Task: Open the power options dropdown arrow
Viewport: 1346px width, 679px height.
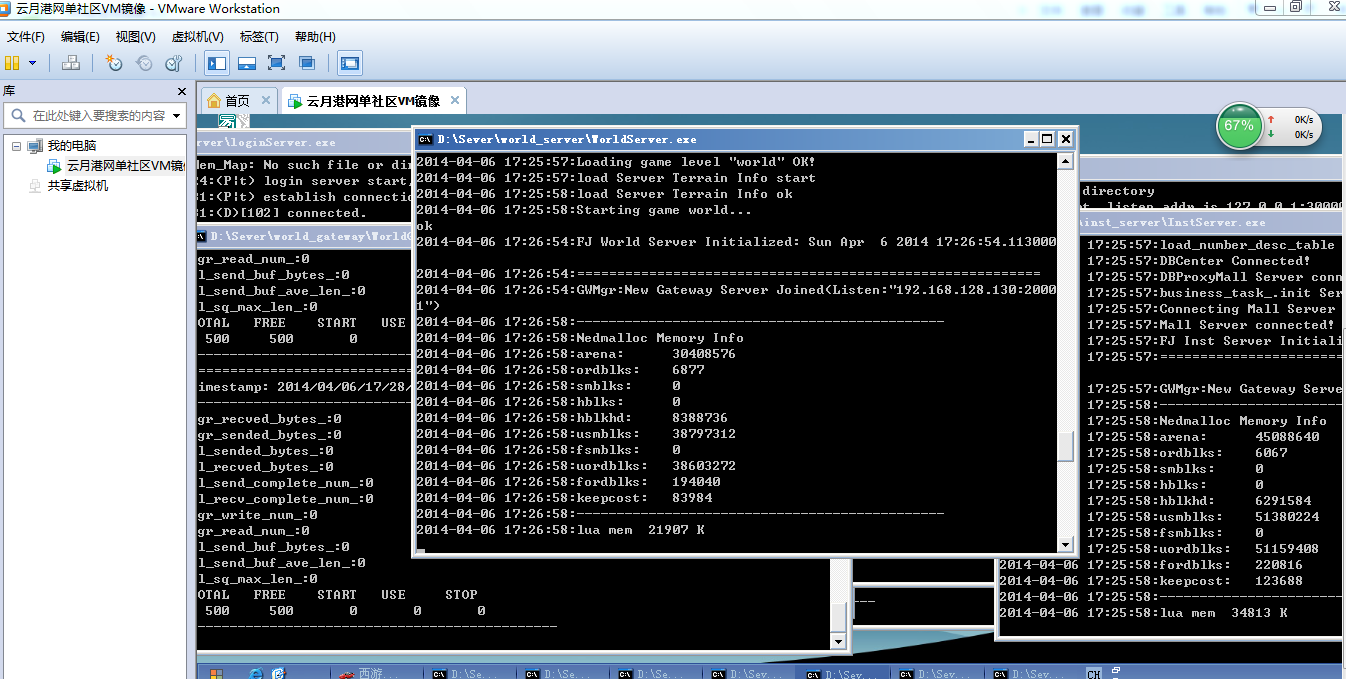Action: (x=32, y=63)
